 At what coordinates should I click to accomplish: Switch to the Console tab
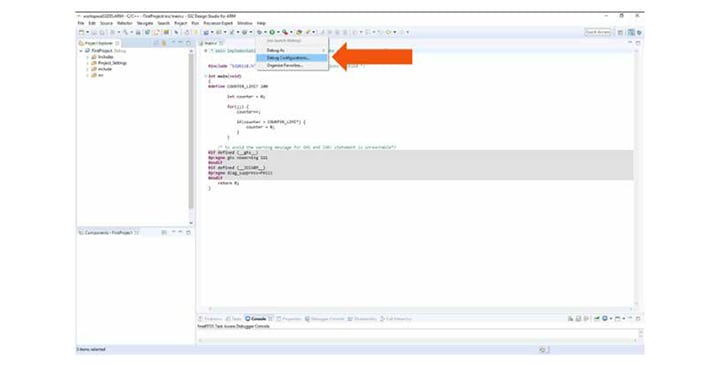point(256,319)
